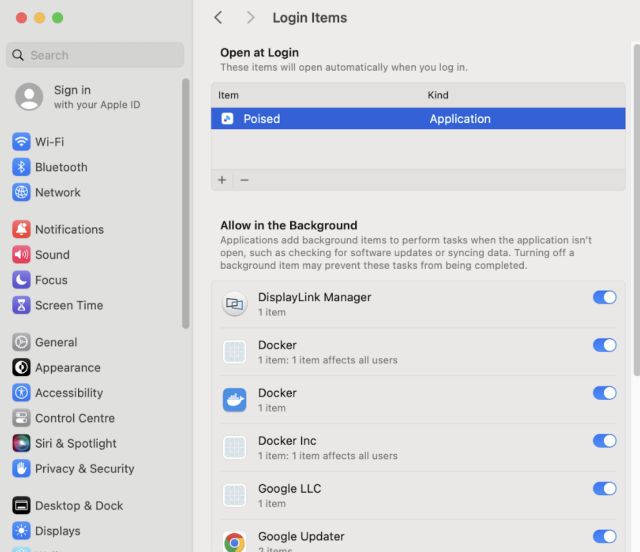
Task: Click the DisplayLink Manager app icon
Action: point(234,304)
